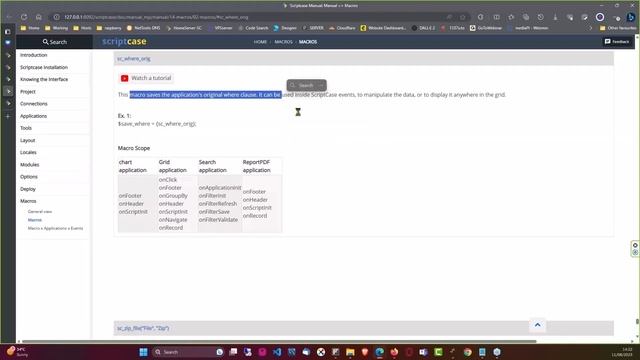Open the Home bookmark folder
The width and height of the screenshot is (640, 360).
coord(30,28)
